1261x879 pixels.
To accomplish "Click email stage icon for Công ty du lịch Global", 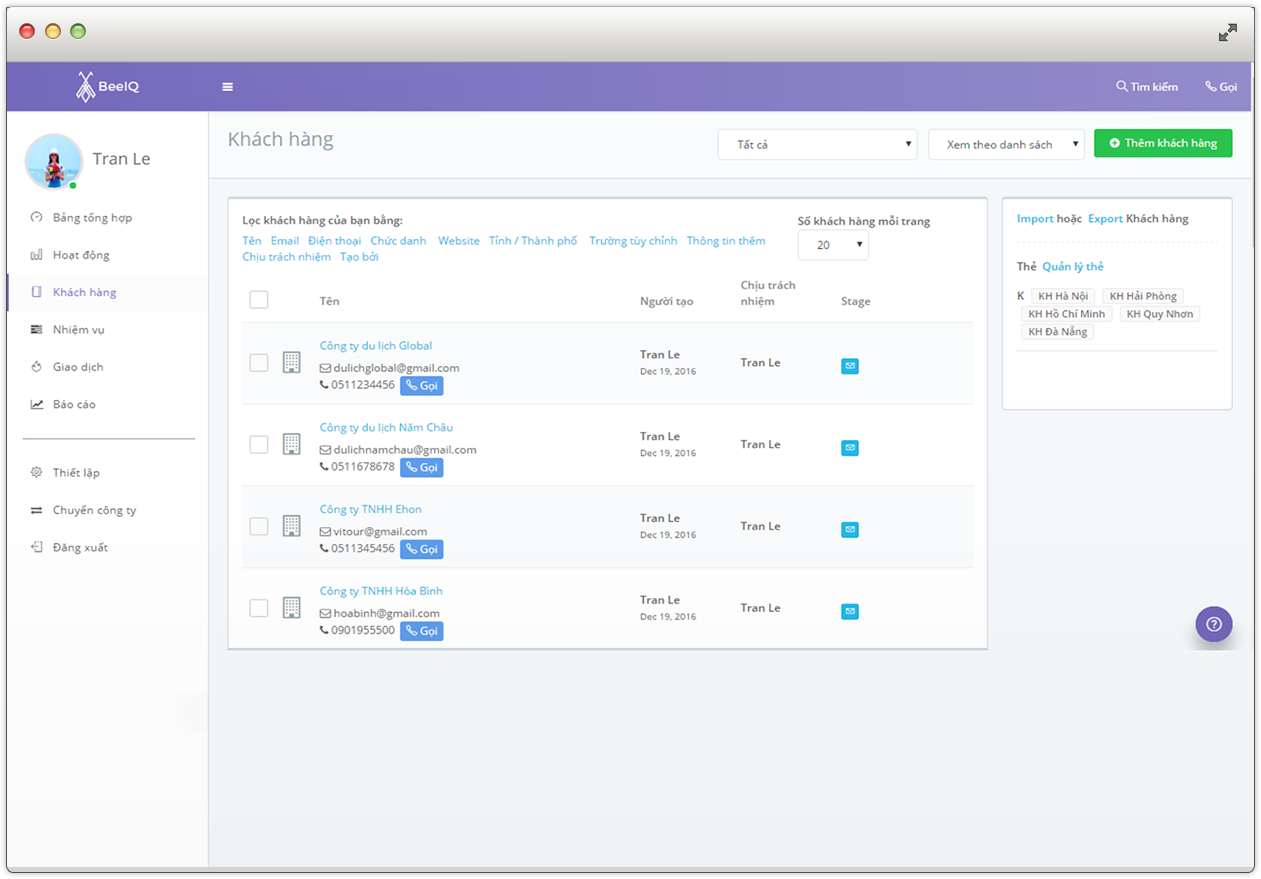I will point(849,366).
